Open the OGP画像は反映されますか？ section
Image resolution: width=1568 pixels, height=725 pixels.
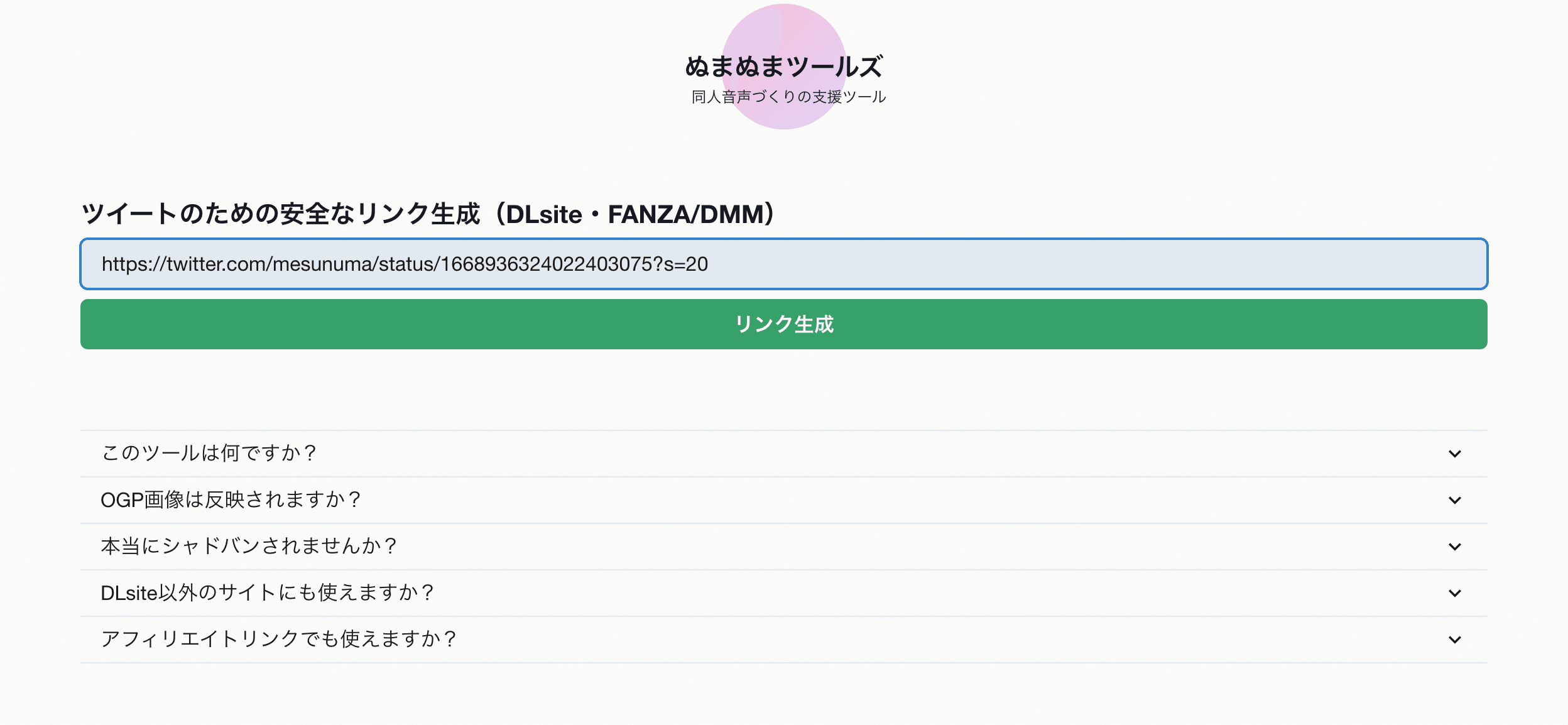pos(231,499)
